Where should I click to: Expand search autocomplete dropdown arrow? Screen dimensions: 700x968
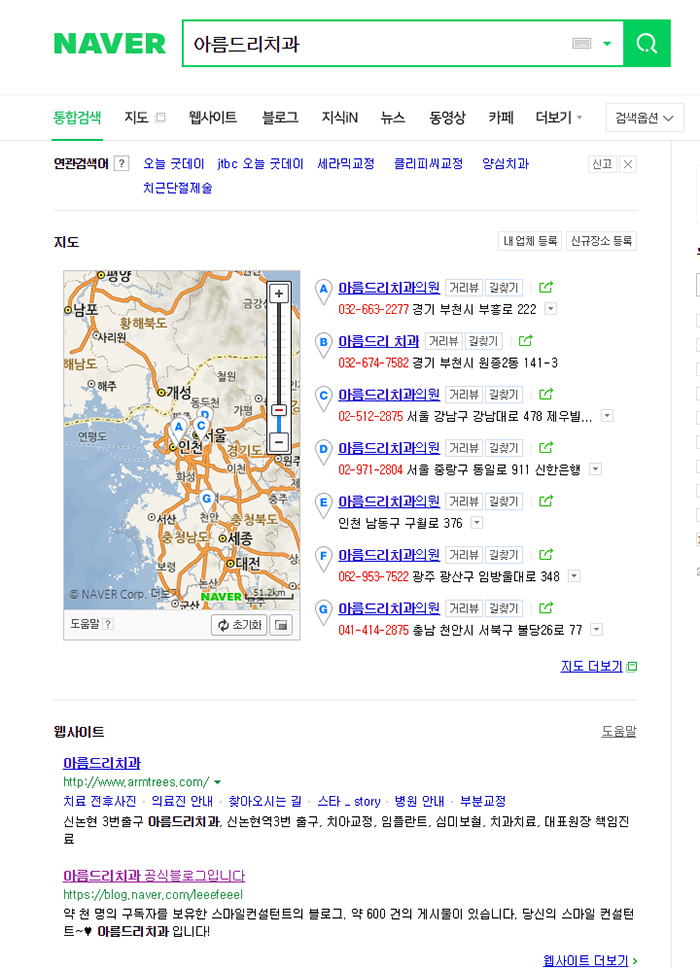607,43
